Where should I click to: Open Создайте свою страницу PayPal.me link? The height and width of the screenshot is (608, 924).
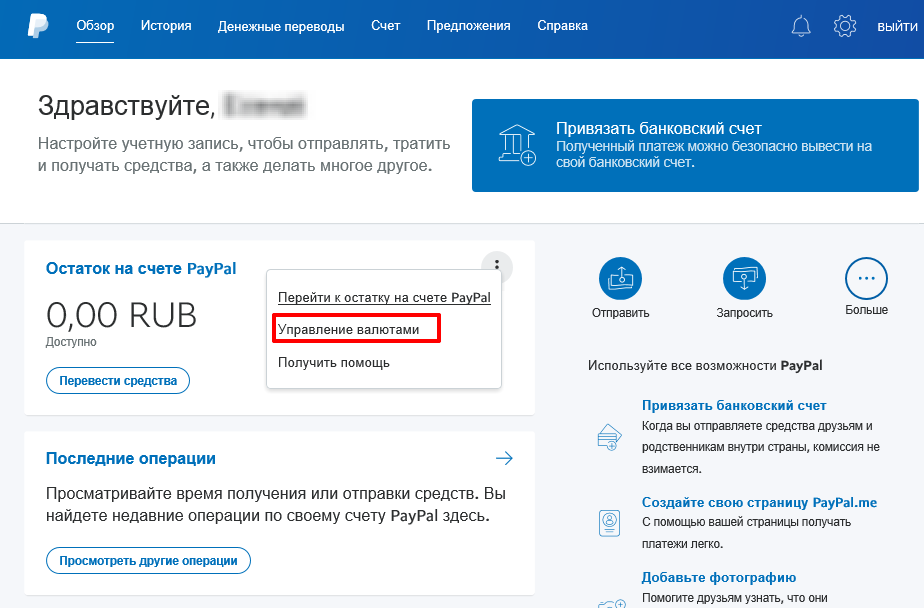[x=759, y=503]
